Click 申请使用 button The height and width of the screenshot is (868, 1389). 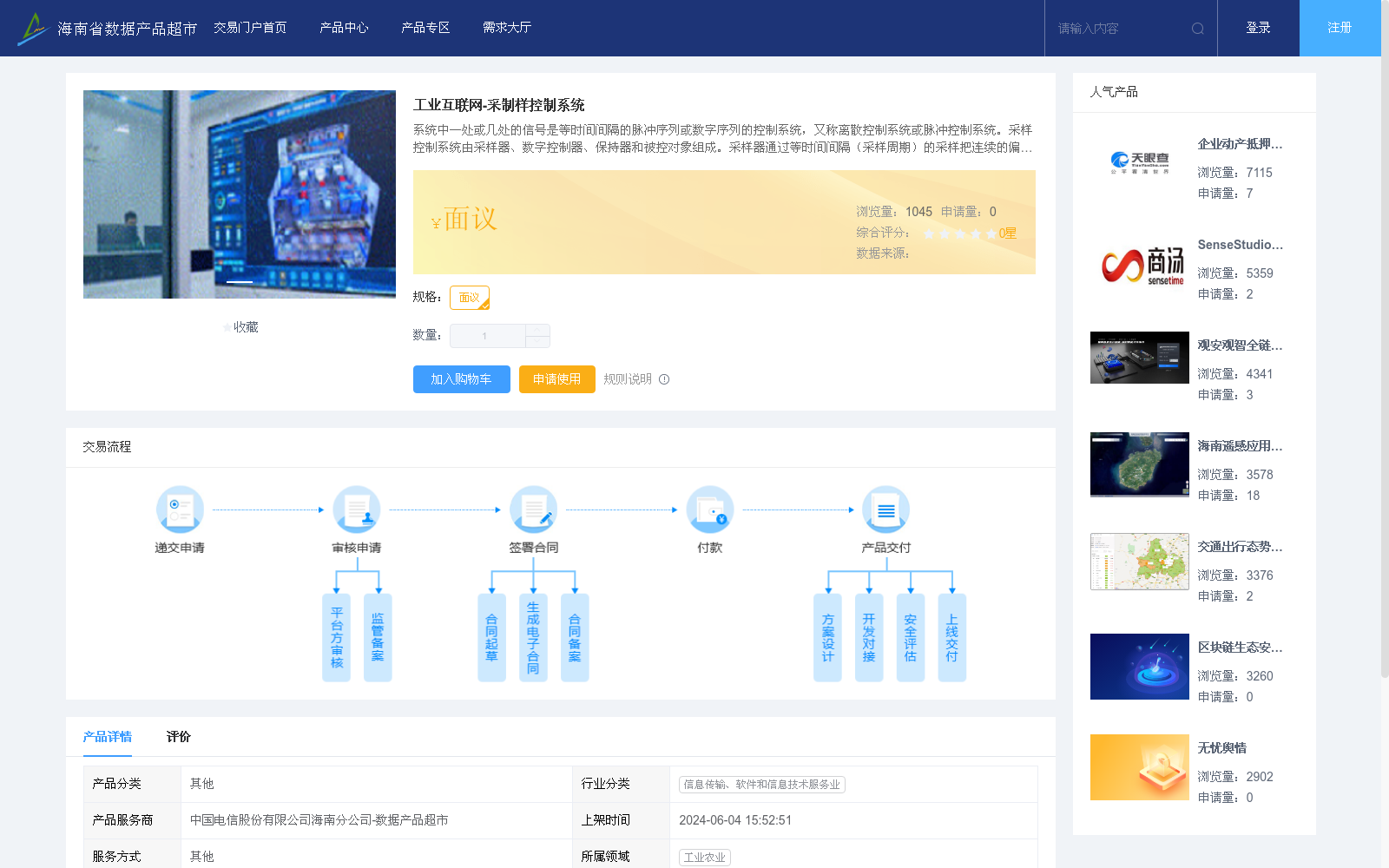click(557, 379)
